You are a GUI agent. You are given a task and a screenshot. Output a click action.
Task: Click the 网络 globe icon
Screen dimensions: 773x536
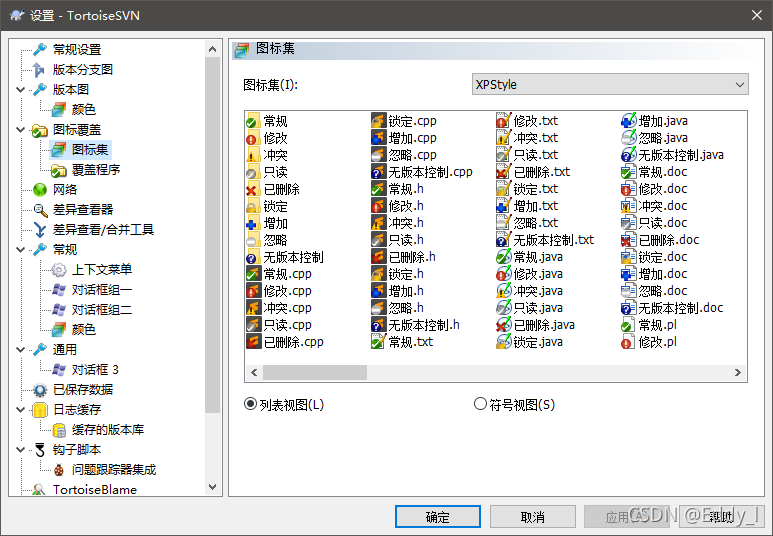tap(39, 189)
